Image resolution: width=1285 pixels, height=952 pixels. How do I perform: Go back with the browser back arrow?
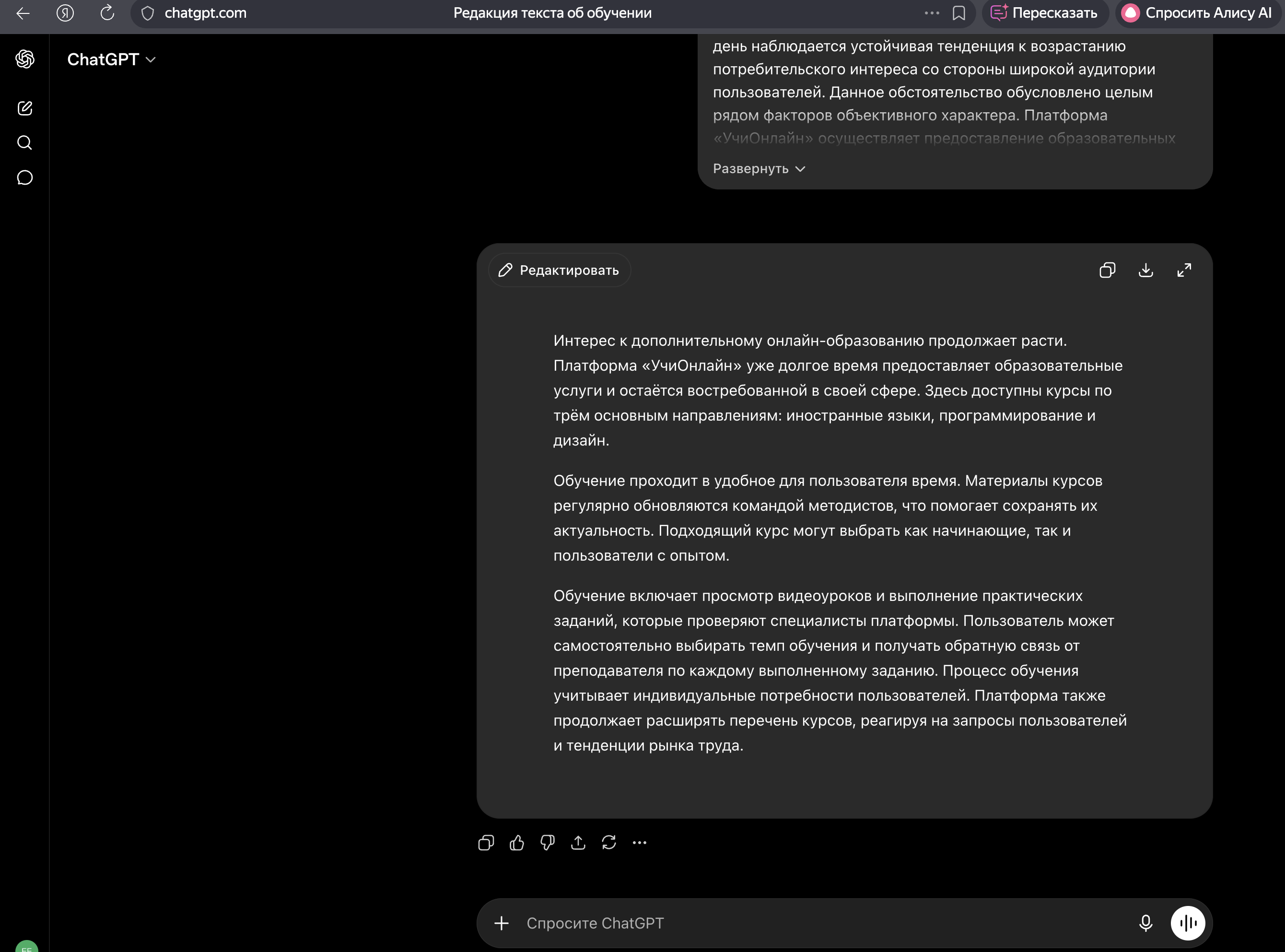23,12
